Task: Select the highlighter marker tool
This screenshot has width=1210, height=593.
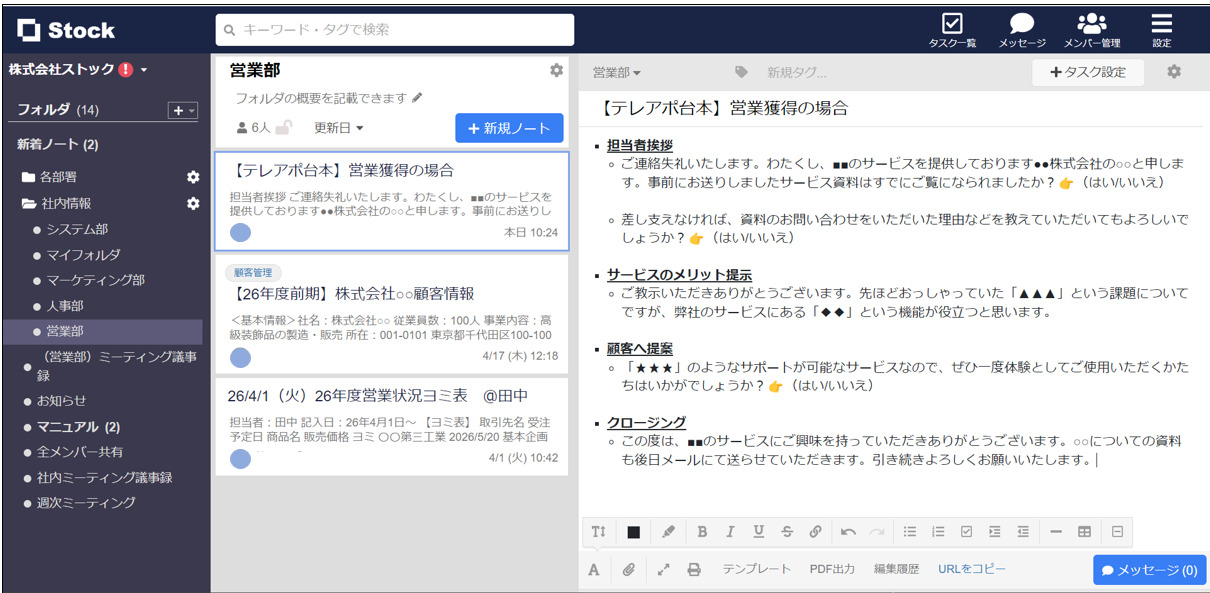Action: click(x=669, y=532)
